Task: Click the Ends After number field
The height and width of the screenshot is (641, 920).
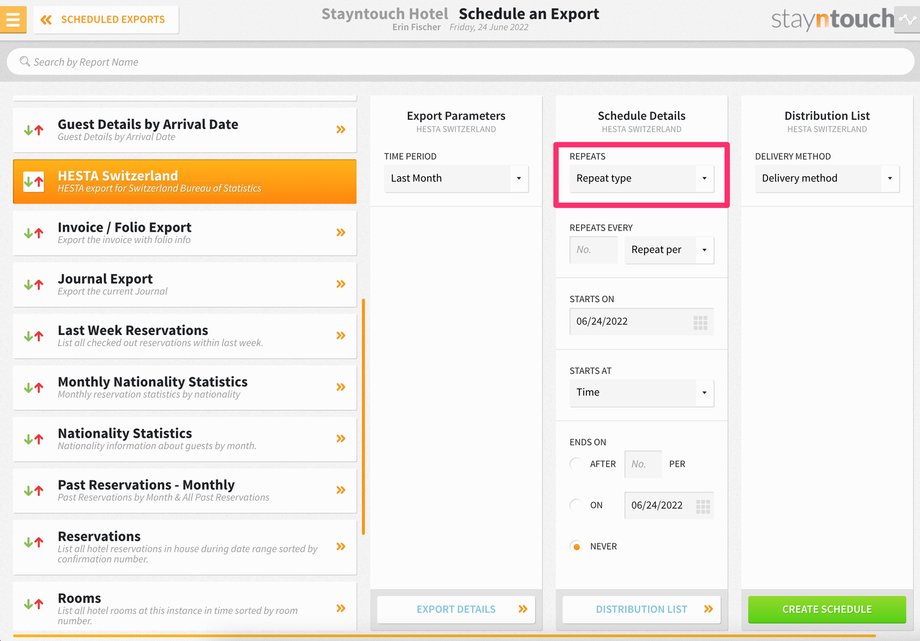Action: click(643, 464)
